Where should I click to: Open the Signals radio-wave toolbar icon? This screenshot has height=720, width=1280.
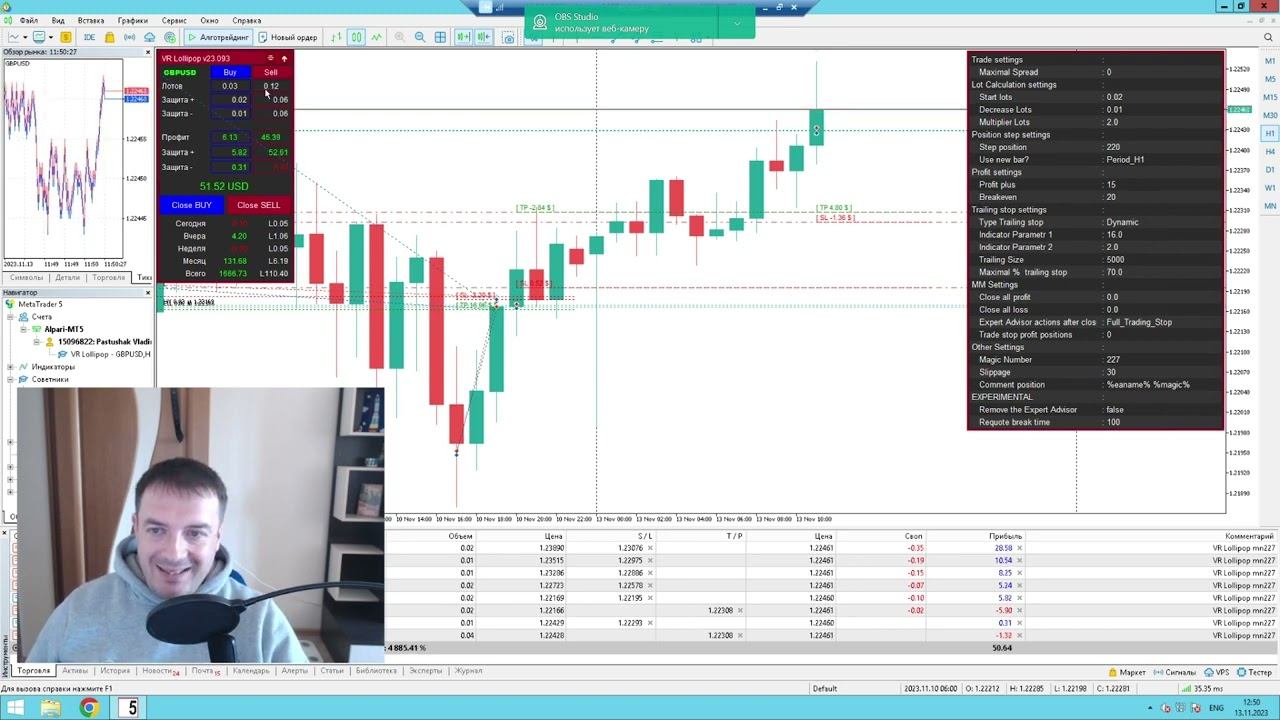(130, 37)
